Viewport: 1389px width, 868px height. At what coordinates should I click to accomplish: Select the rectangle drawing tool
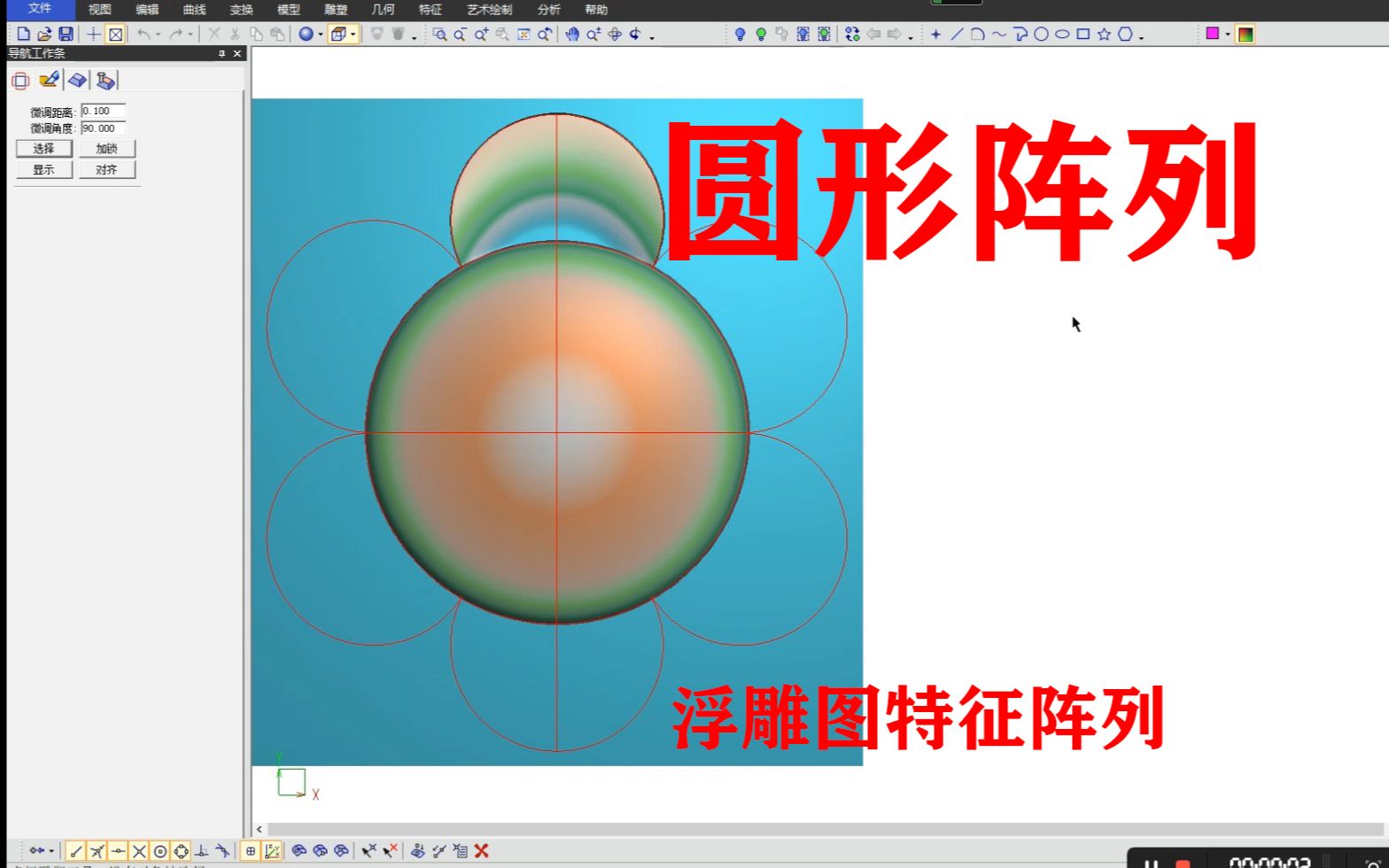point(1082,34)
